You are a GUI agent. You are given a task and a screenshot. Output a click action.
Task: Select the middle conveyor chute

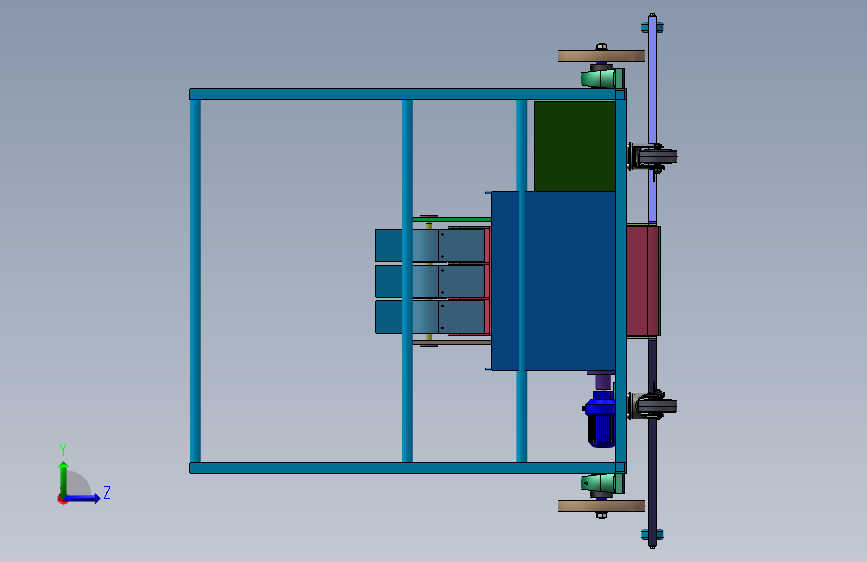click(x=430, y=282)
